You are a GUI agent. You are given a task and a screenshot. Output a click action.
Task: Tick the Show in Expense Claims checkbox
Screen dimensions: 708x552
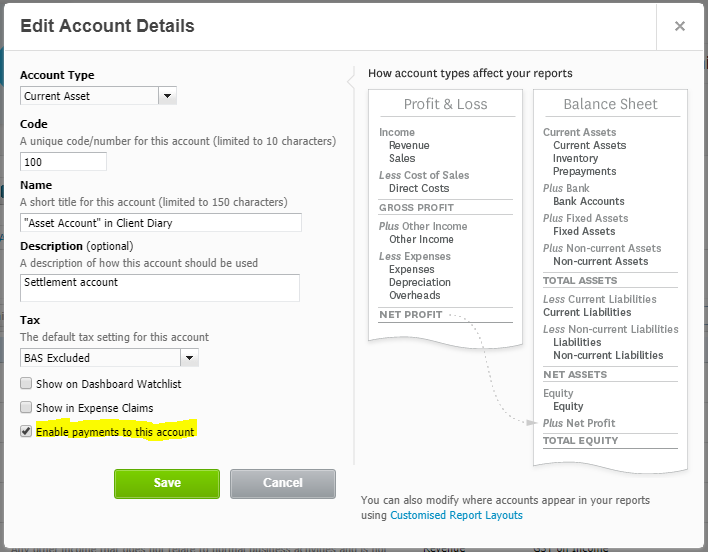(26, 408)
